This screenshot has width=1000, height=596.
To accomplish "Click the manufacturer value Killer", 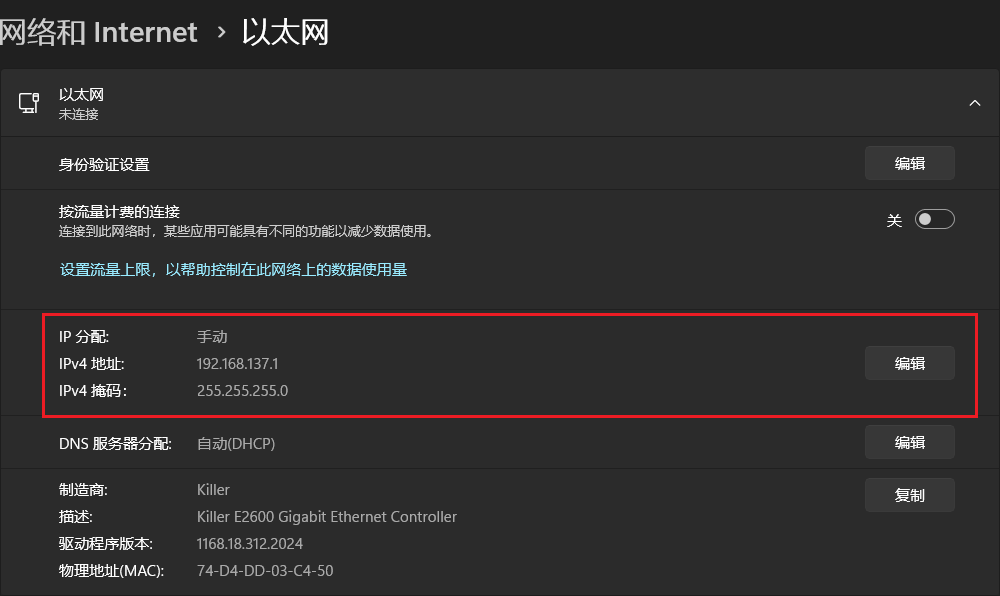I will pyautogui.click(x=213, y=490).
